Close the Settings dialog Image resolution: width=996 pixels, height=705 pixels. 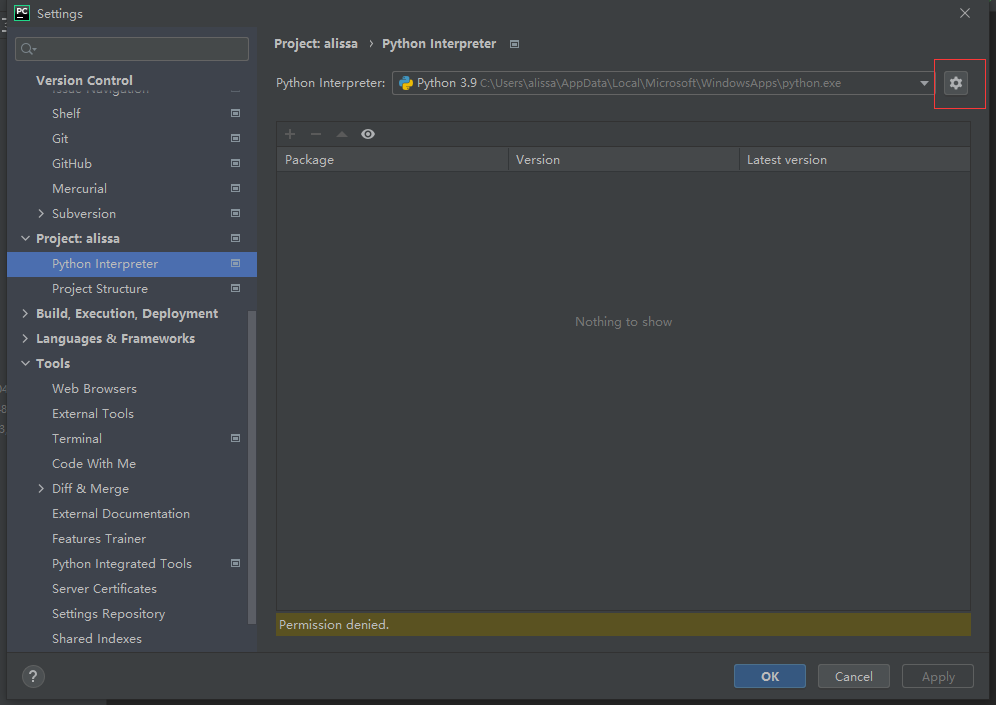click(x=965, y=13)
